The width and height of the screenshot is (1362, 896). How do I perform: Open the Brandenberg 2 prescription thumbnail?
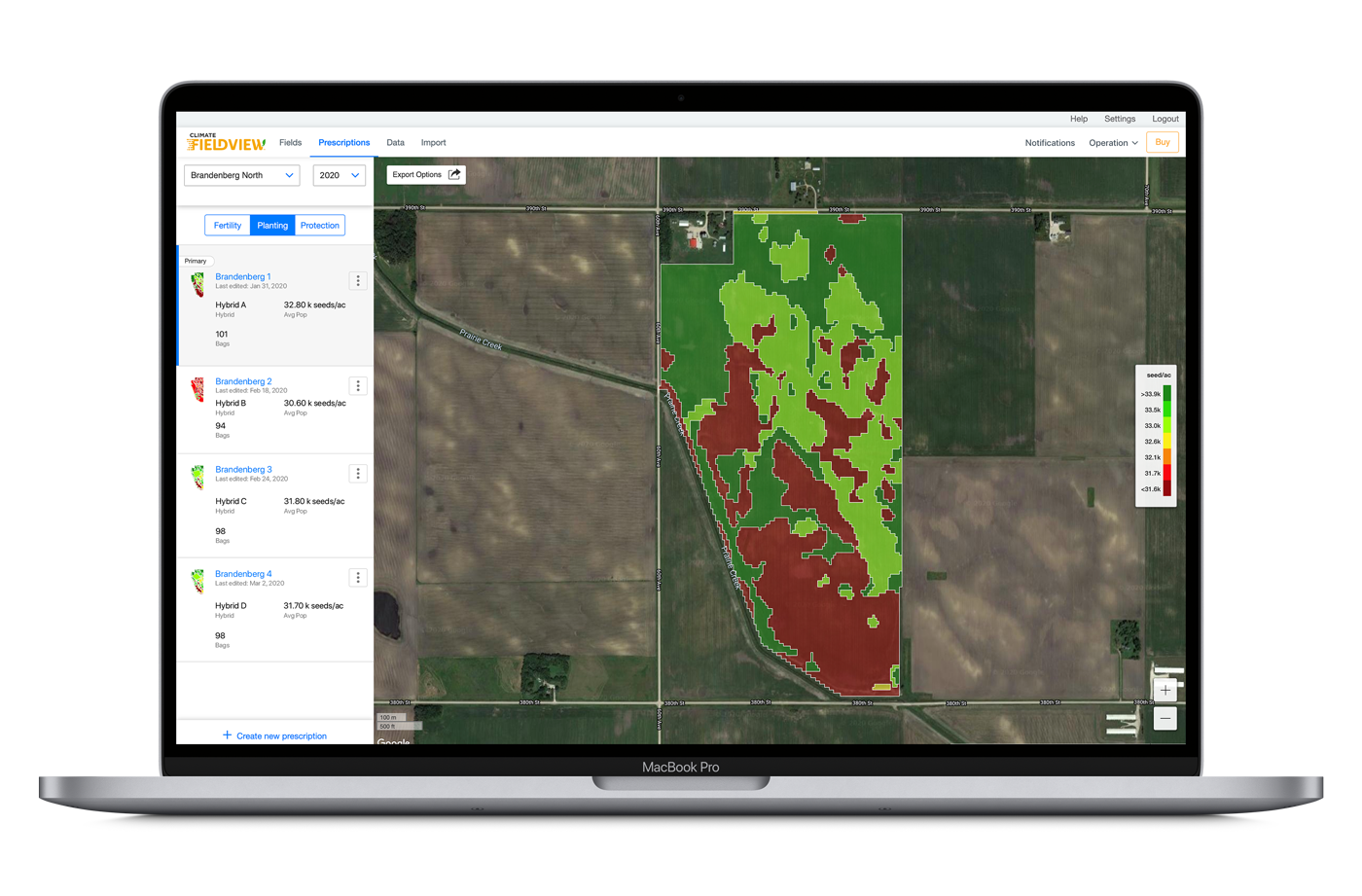(x=198, y=390)
